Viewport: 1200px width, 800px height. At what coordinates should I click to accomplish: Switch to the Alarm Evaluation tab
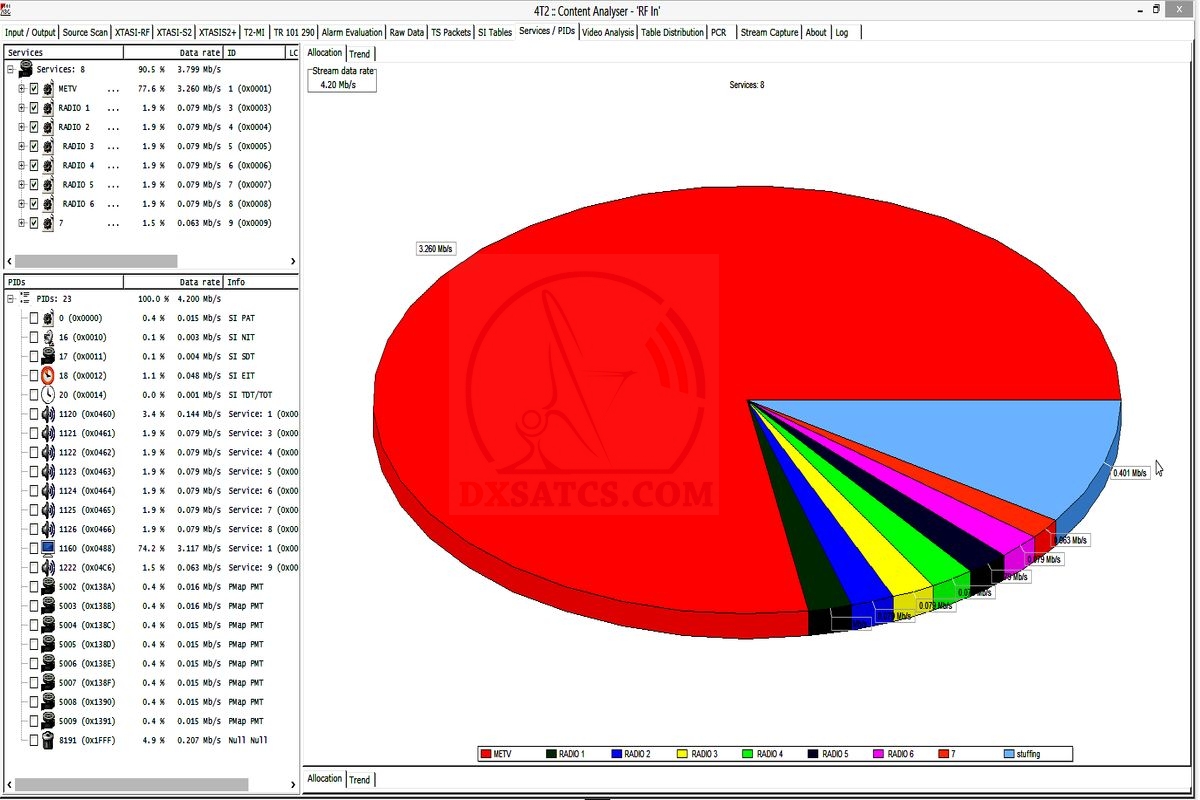coord(352,32)
